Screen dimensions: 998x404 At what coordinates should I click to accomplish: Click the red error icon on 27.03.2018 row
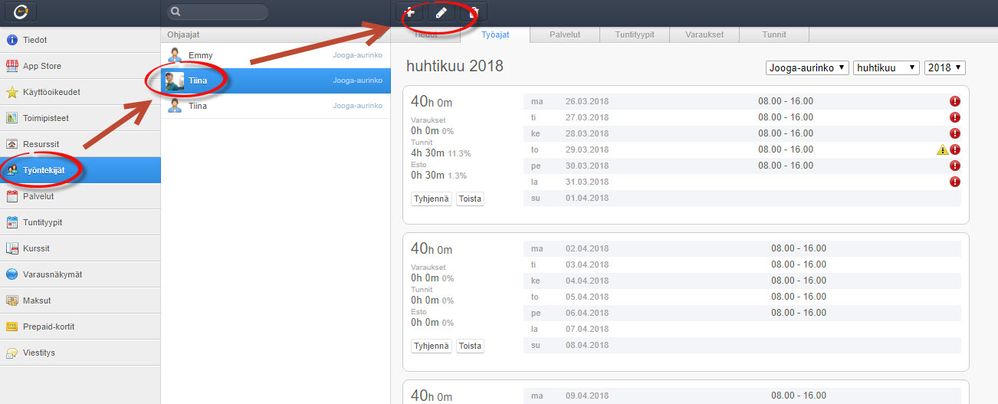pos(955,117)
